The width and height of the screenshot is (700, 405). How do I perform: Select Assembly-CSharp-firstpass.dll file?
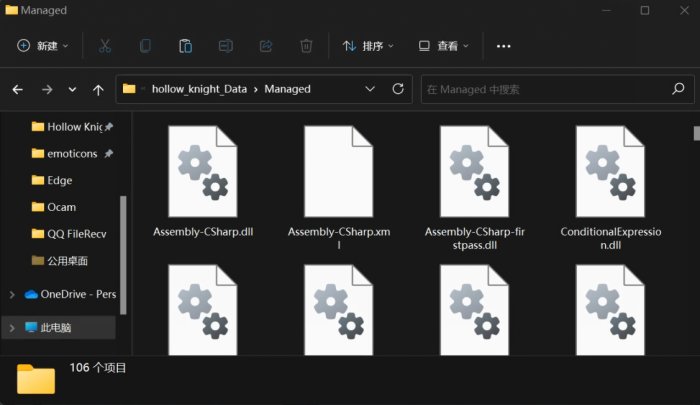point(474,188)
